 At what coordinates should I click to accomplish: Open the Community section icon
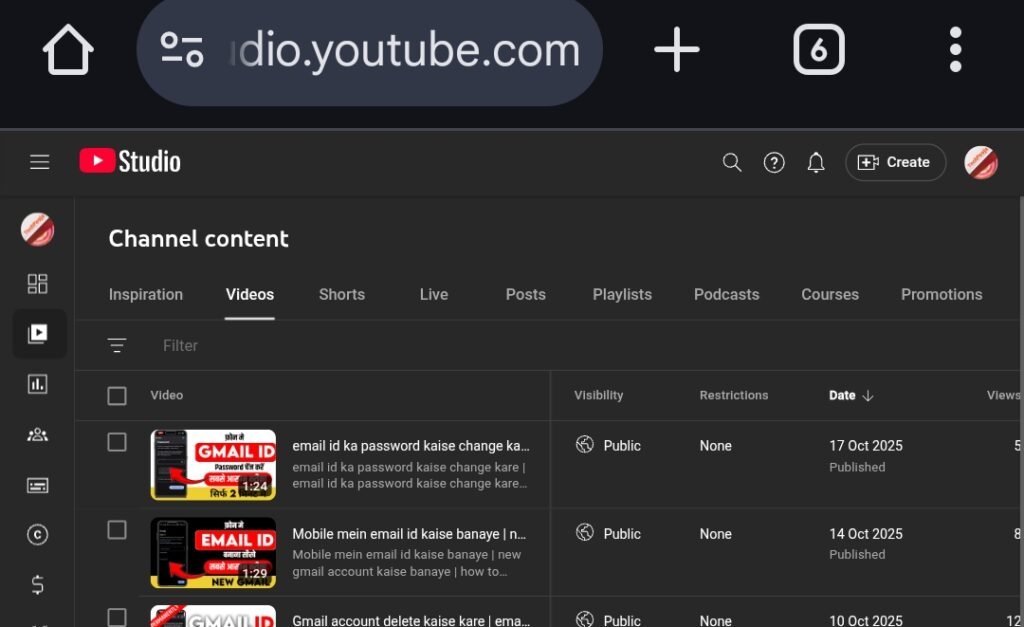click(x=37, y=434)
